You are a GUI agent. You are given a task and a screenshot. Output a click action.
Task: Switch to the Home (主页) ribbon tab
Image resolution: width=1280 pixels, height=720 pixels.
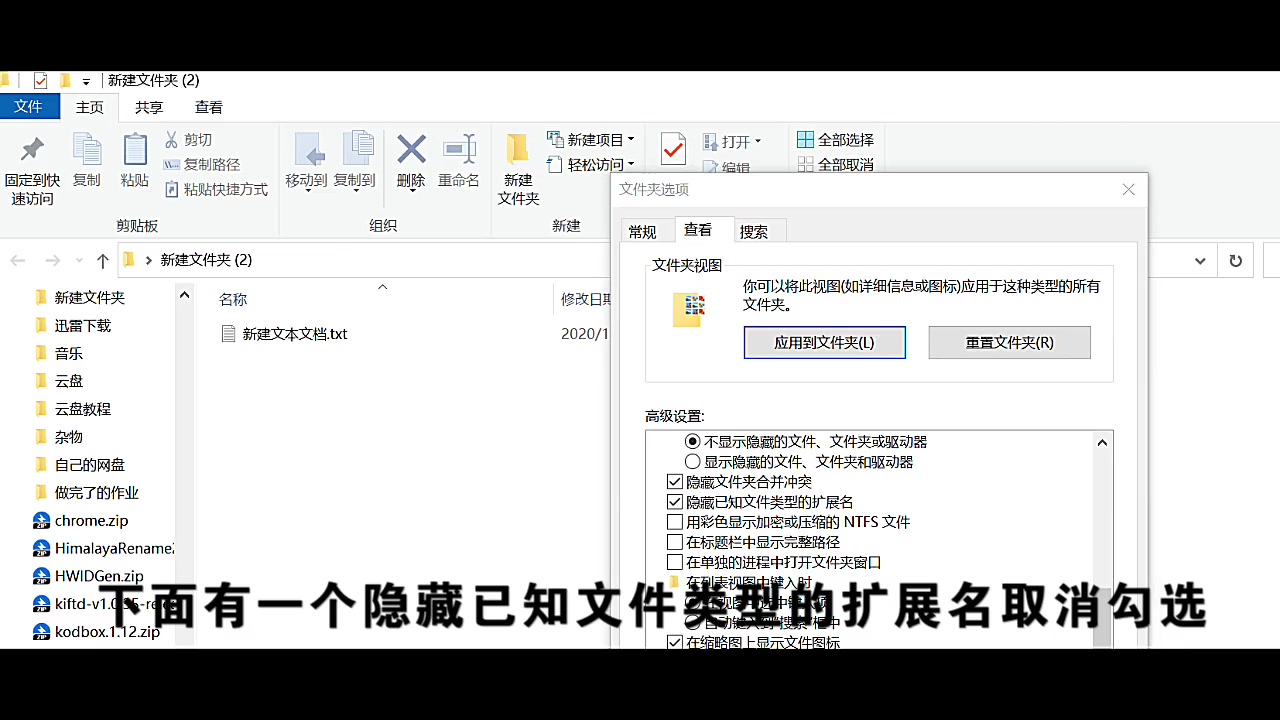pyautogui.click(x=90, y=107)
